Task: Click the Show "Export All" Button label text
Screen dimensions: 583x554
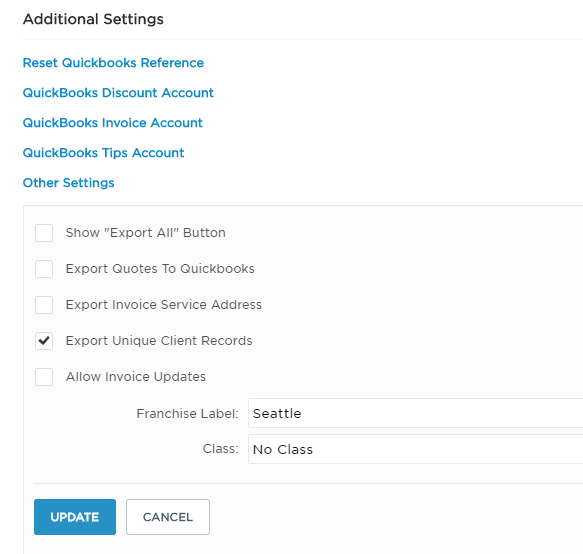Action: coord(146,233)
